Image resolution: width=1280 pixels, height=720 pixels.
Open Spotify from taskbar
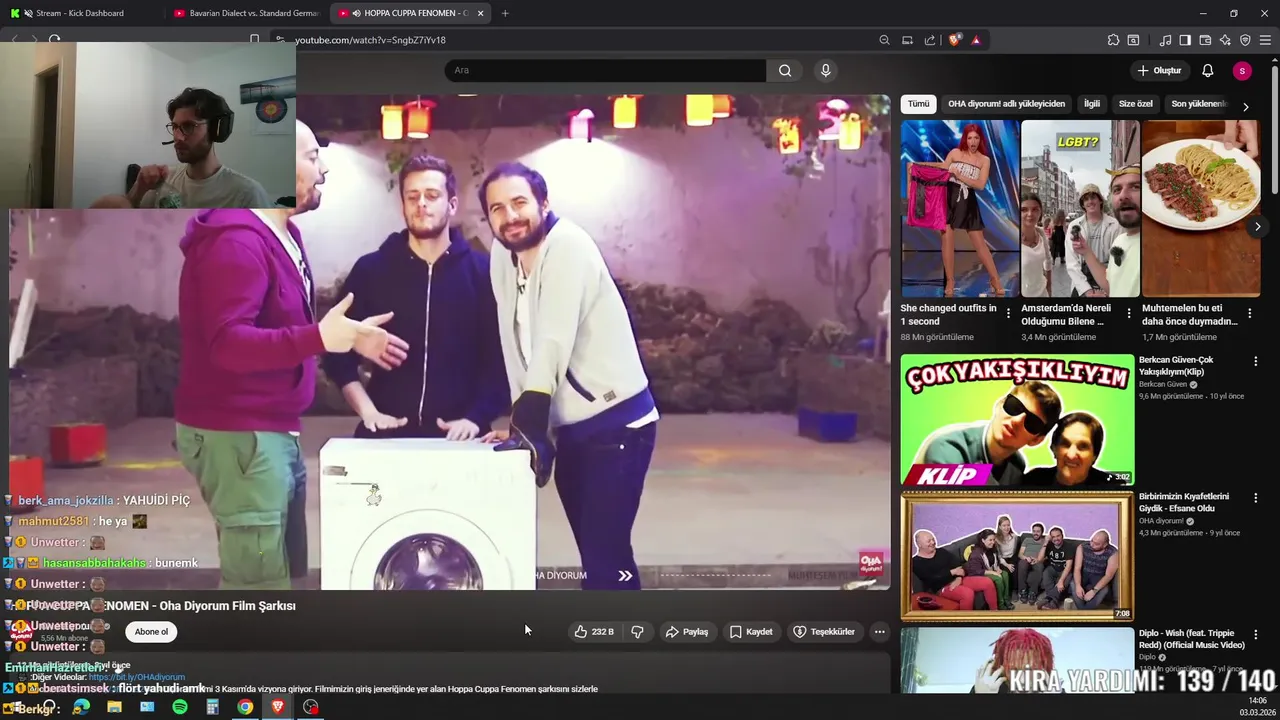point(180,707)
